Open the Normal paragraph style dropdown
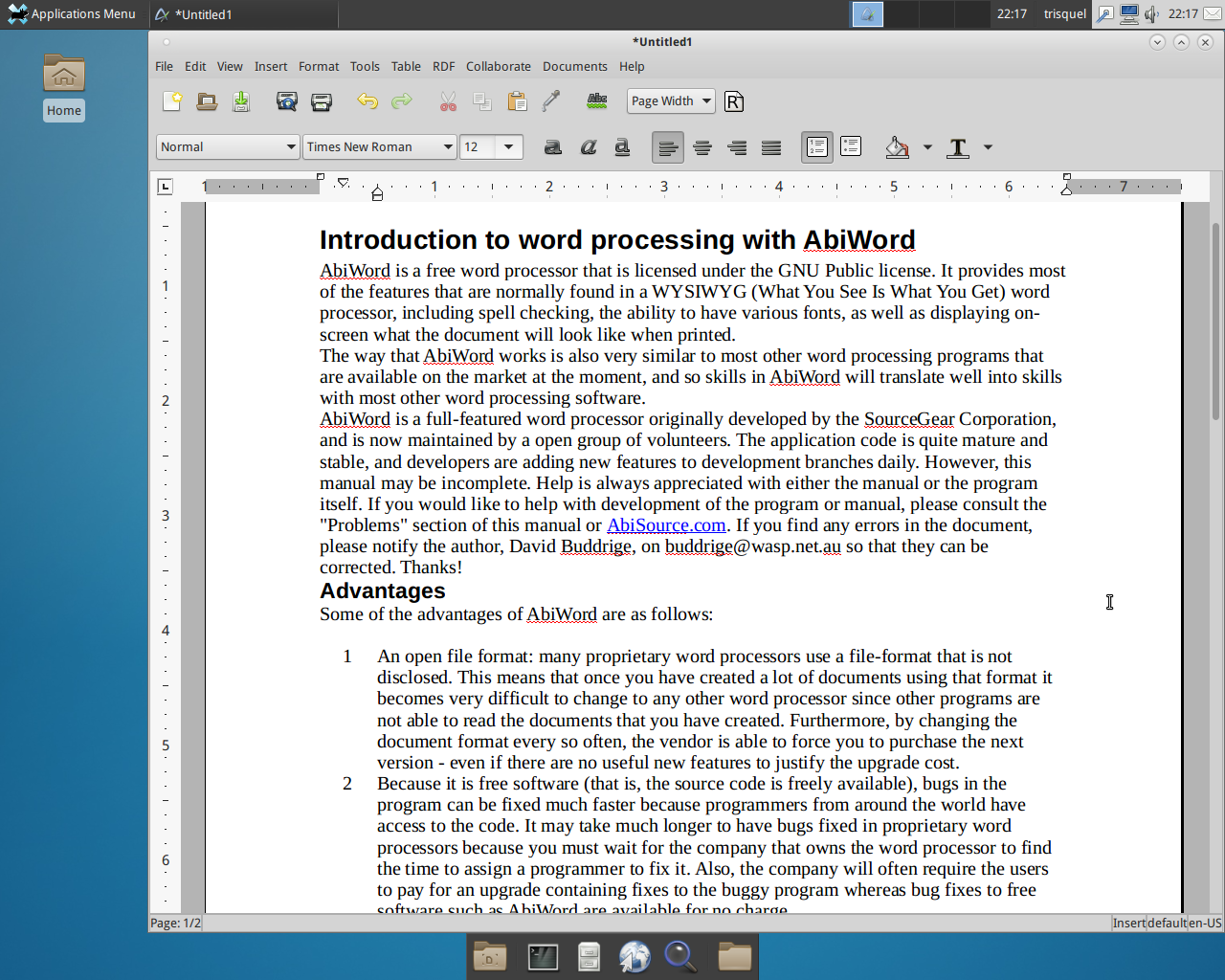1225x980 pixels. pyautogui.click(x=228, y=147)
